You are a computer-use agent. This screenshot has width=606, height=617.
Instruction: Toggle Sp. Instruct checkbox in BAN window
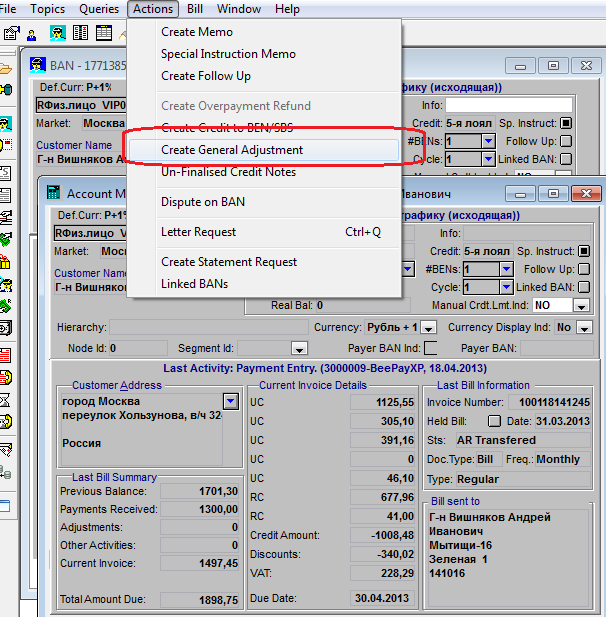(x=566, y=123)
